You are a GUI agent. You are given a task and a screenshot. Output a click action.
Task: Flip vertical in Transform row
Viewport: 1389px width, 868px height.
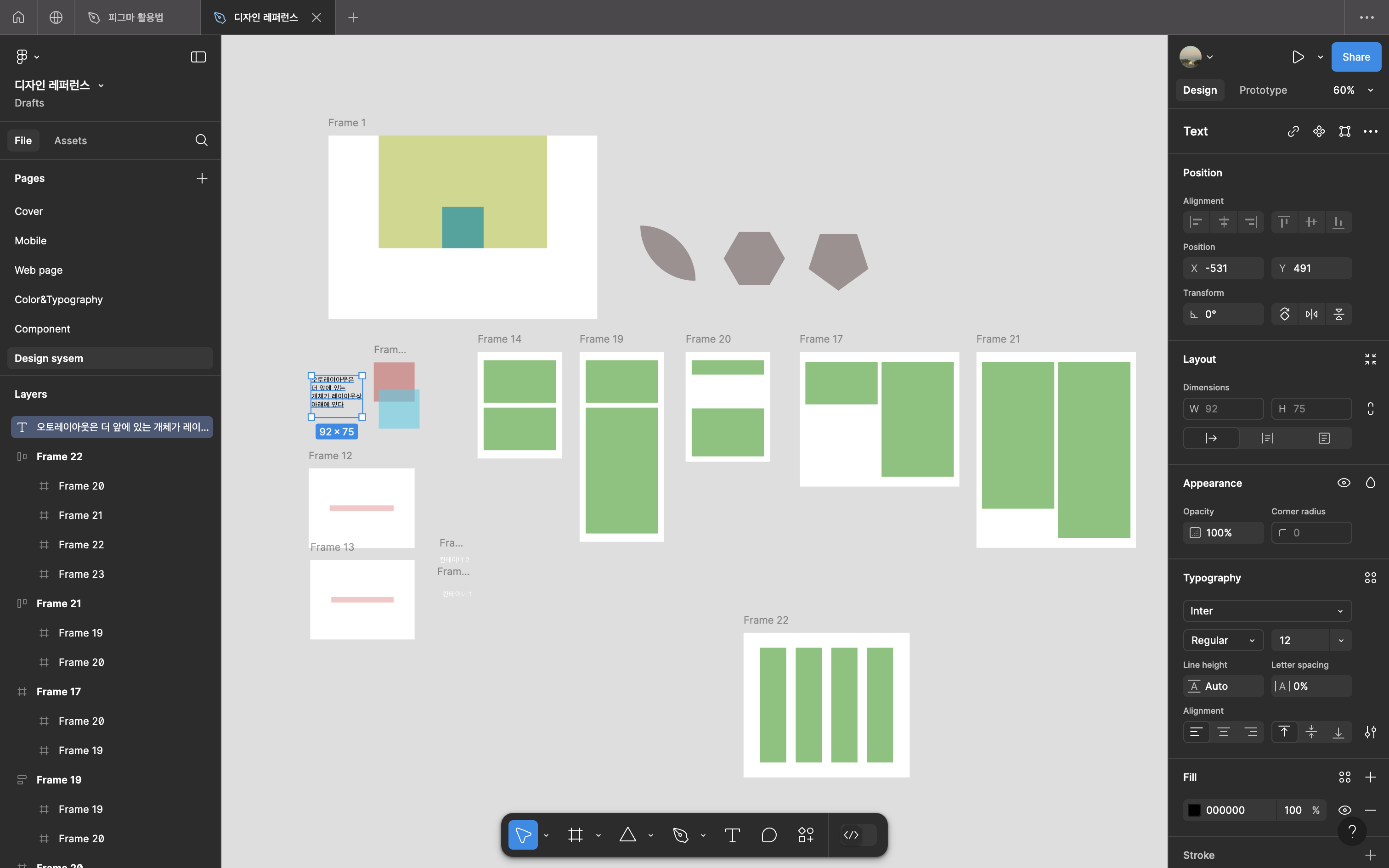1338,314
